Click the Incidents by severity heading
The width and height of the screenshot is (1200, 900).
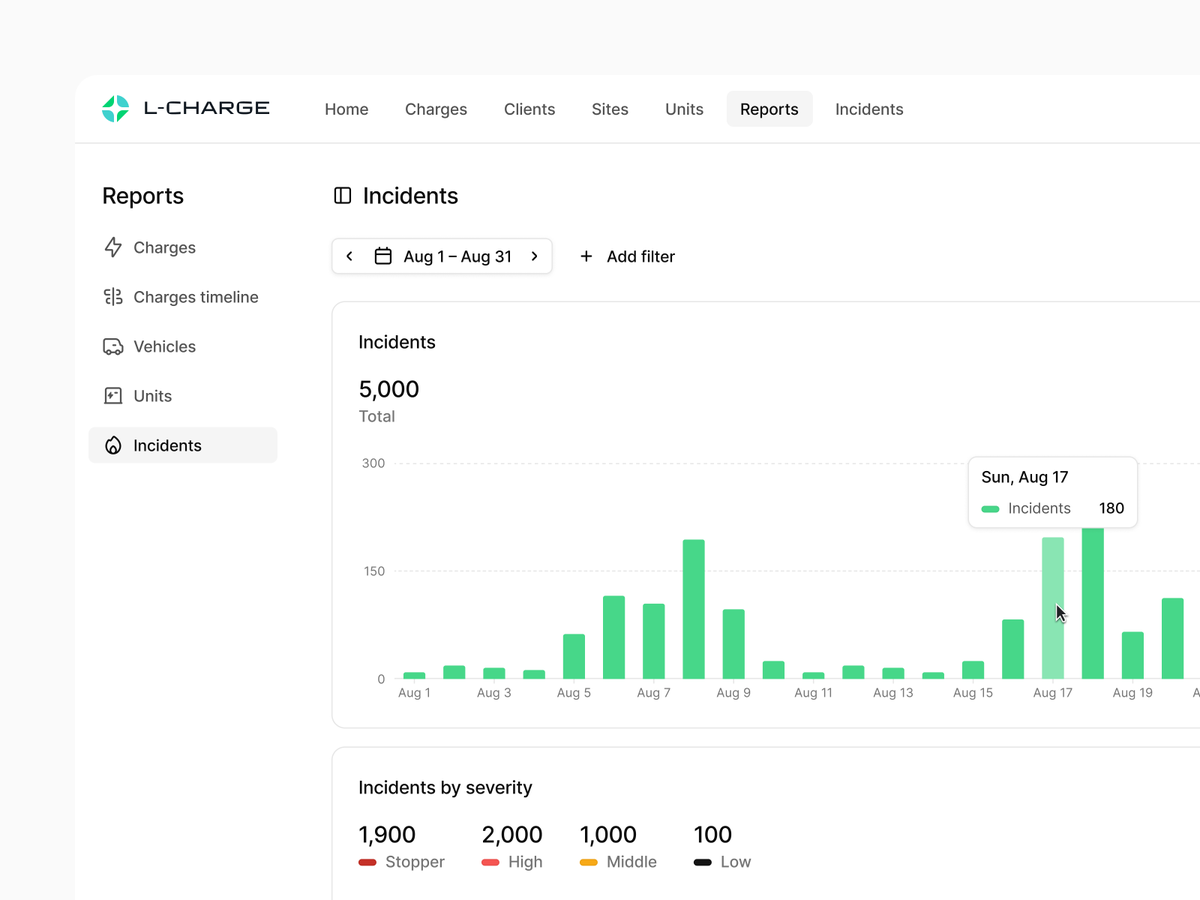click(445, 788)
